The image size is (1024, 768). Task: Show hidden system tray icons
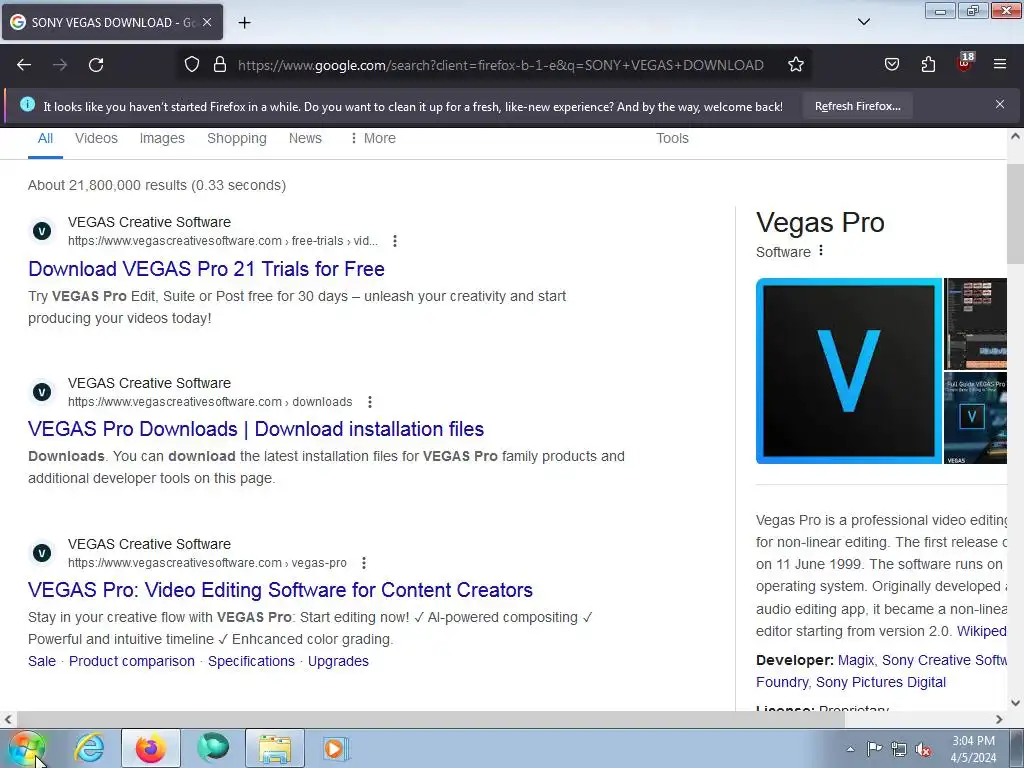[850, 749]
